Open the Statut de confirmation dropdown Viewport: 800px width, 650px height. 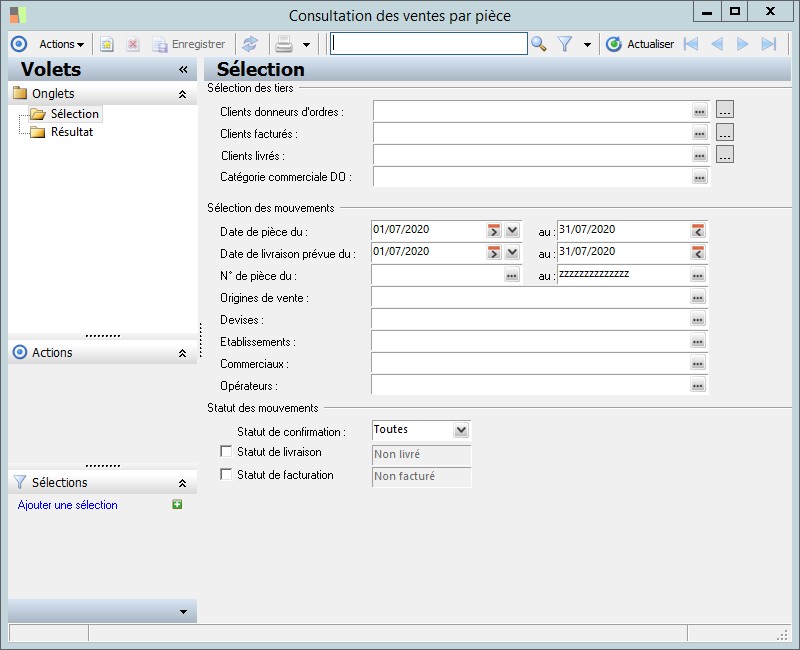pyautogui.click(x=460, y=430)
